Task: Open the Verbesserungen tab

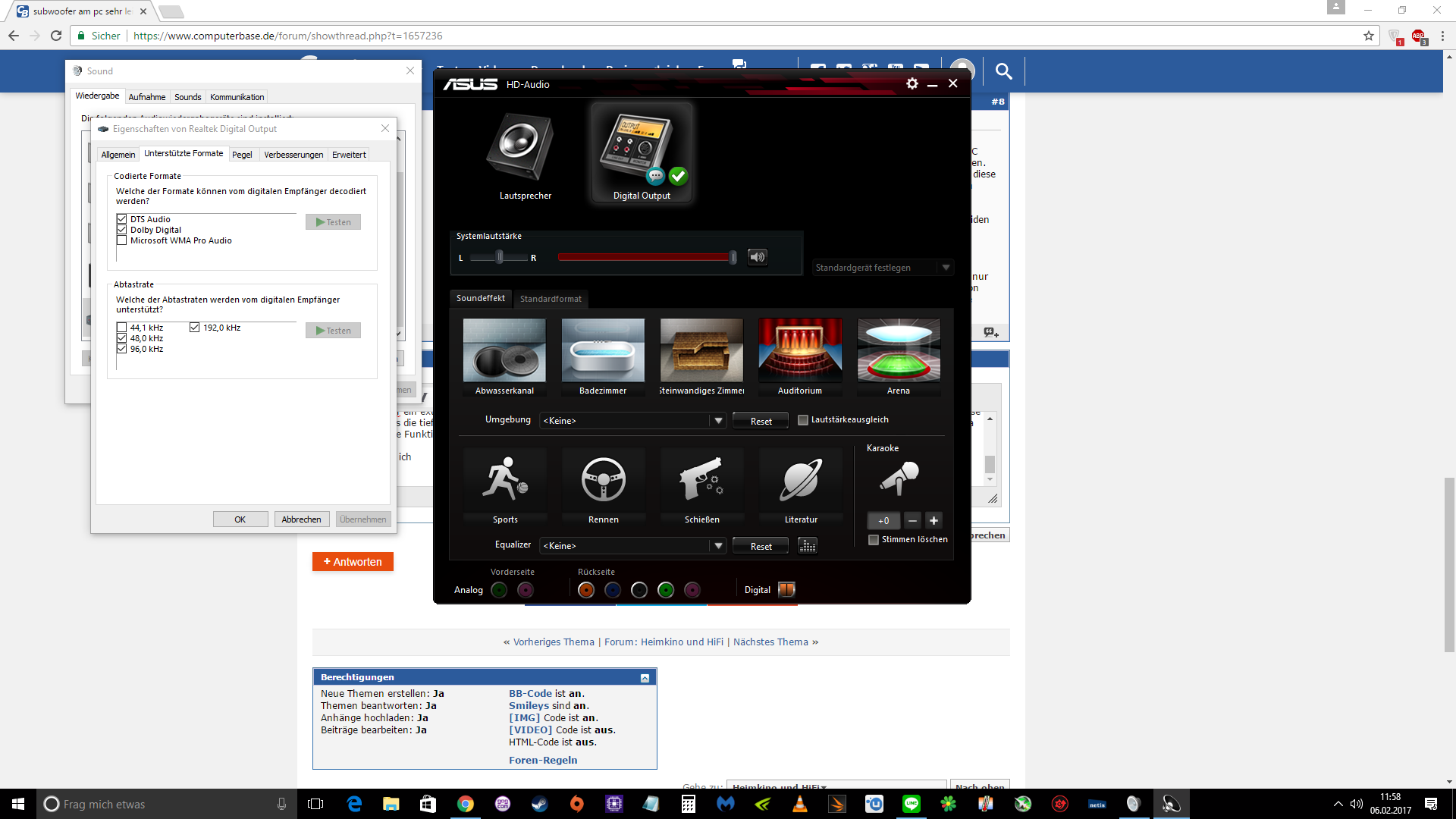Action: [x=293, y=155]
